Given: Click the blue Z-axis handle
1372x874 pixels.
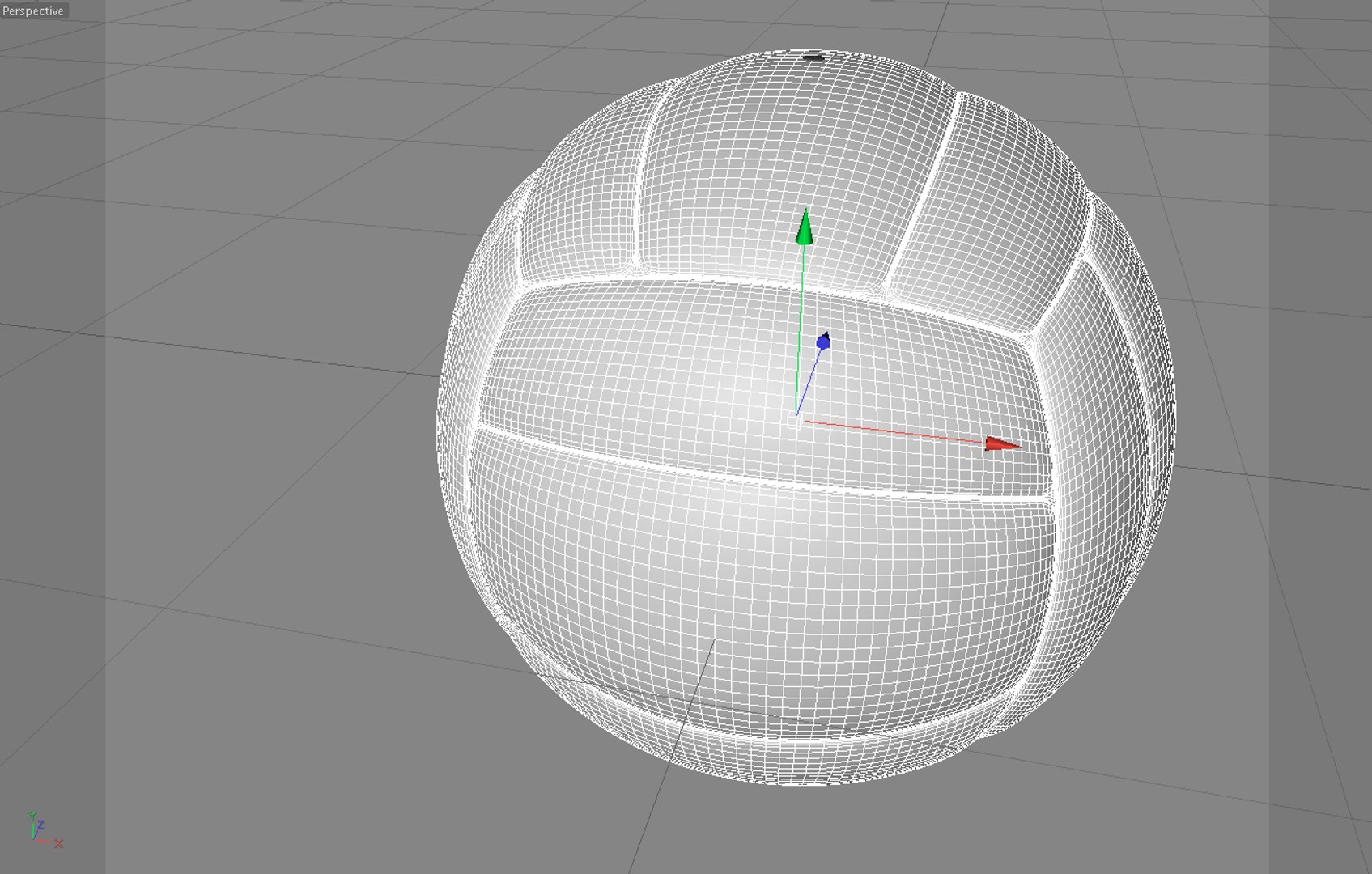Looking at the screenshot, I should click(823, 341).
